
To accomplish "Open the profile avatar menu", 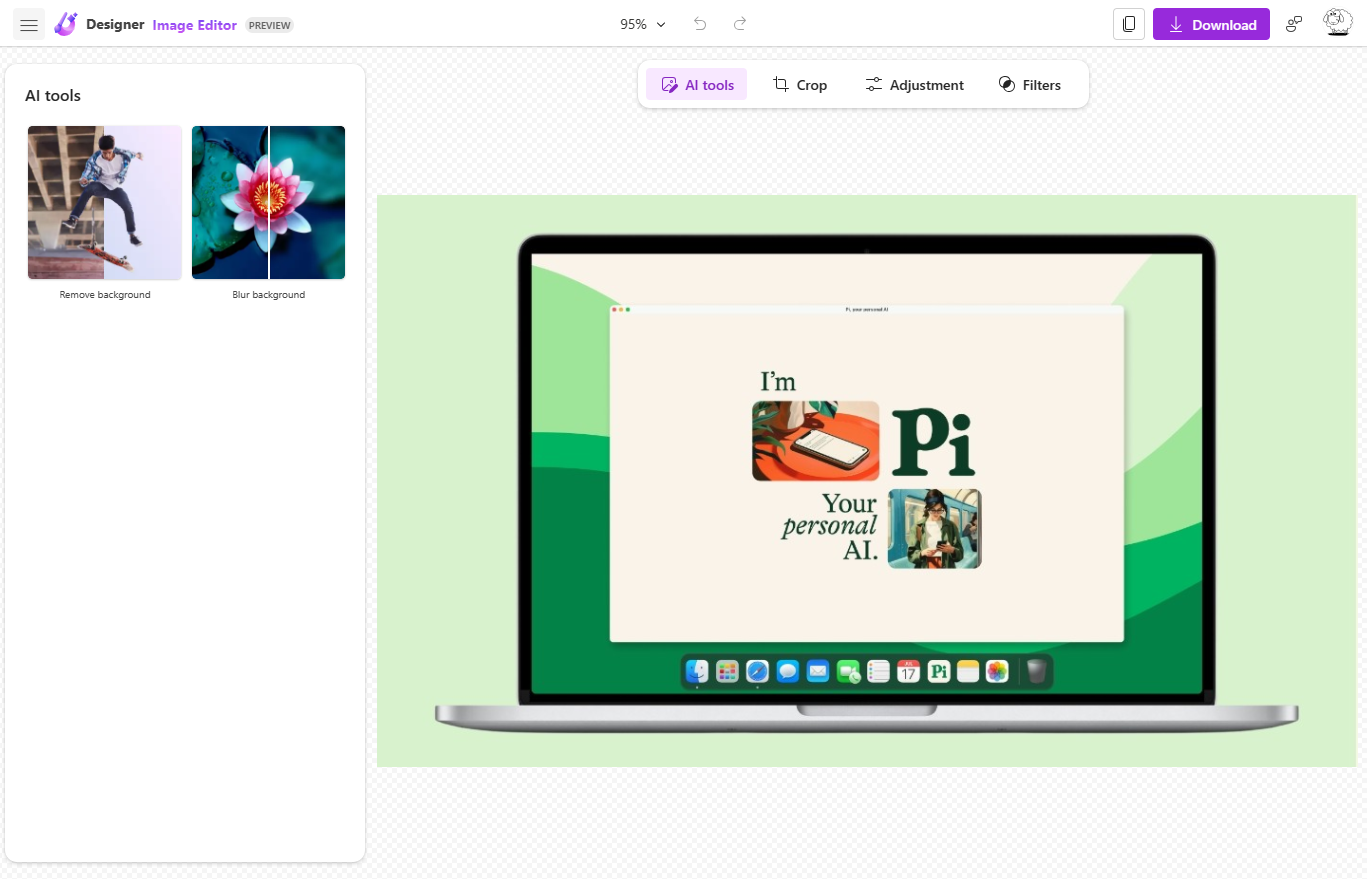I will [1338, 23].
